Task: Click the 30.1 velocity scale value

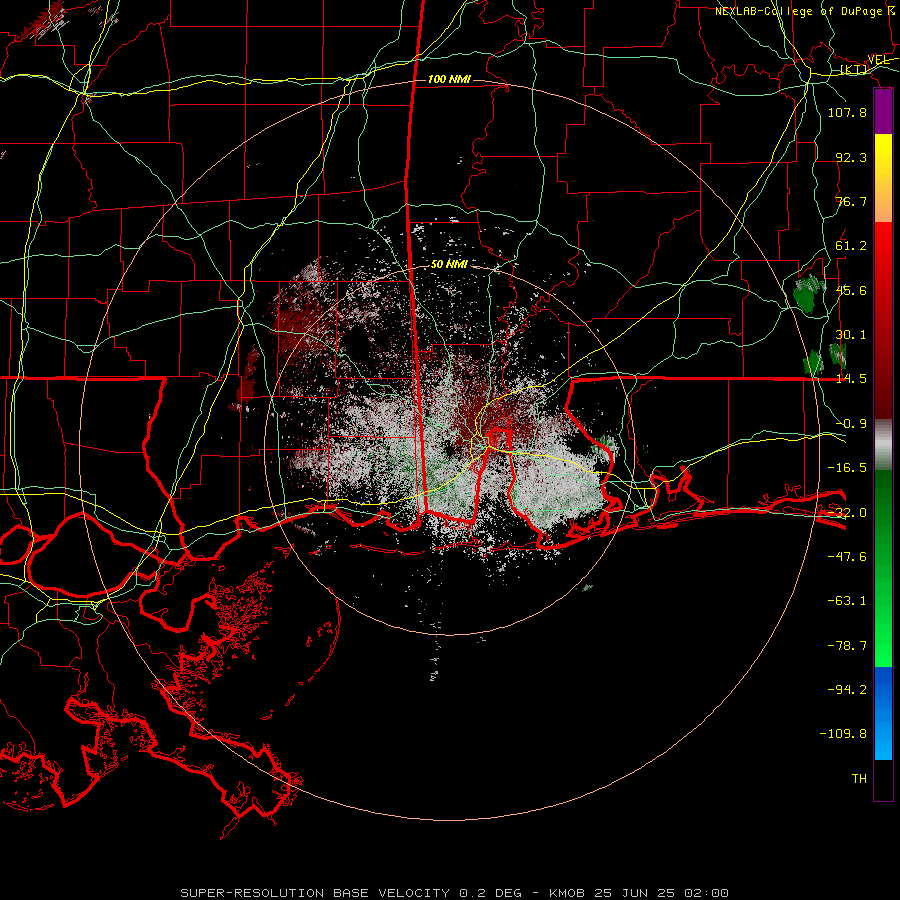Action: [x=851, y=335]
